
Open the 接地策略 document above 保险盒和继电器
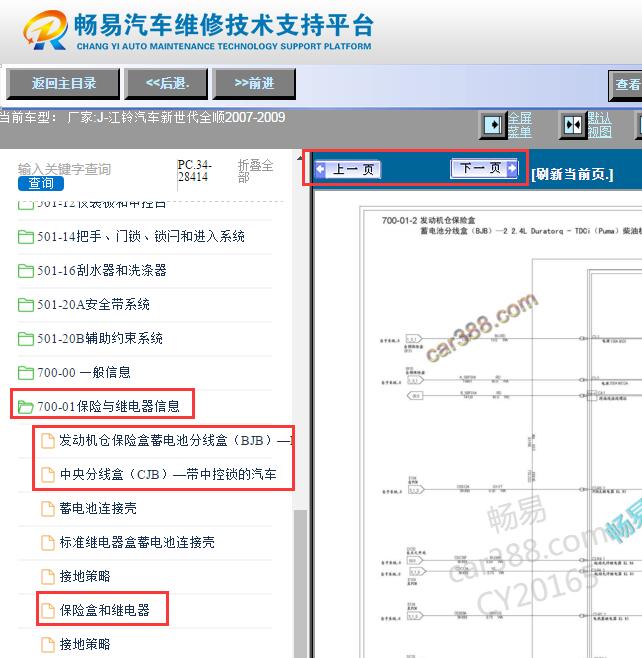click(x=85, y=577)
